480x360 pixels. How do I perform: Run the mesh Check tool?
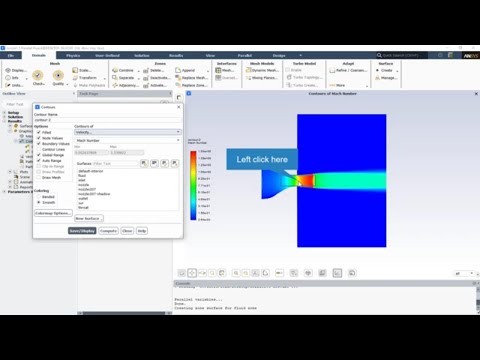point(38,75)
